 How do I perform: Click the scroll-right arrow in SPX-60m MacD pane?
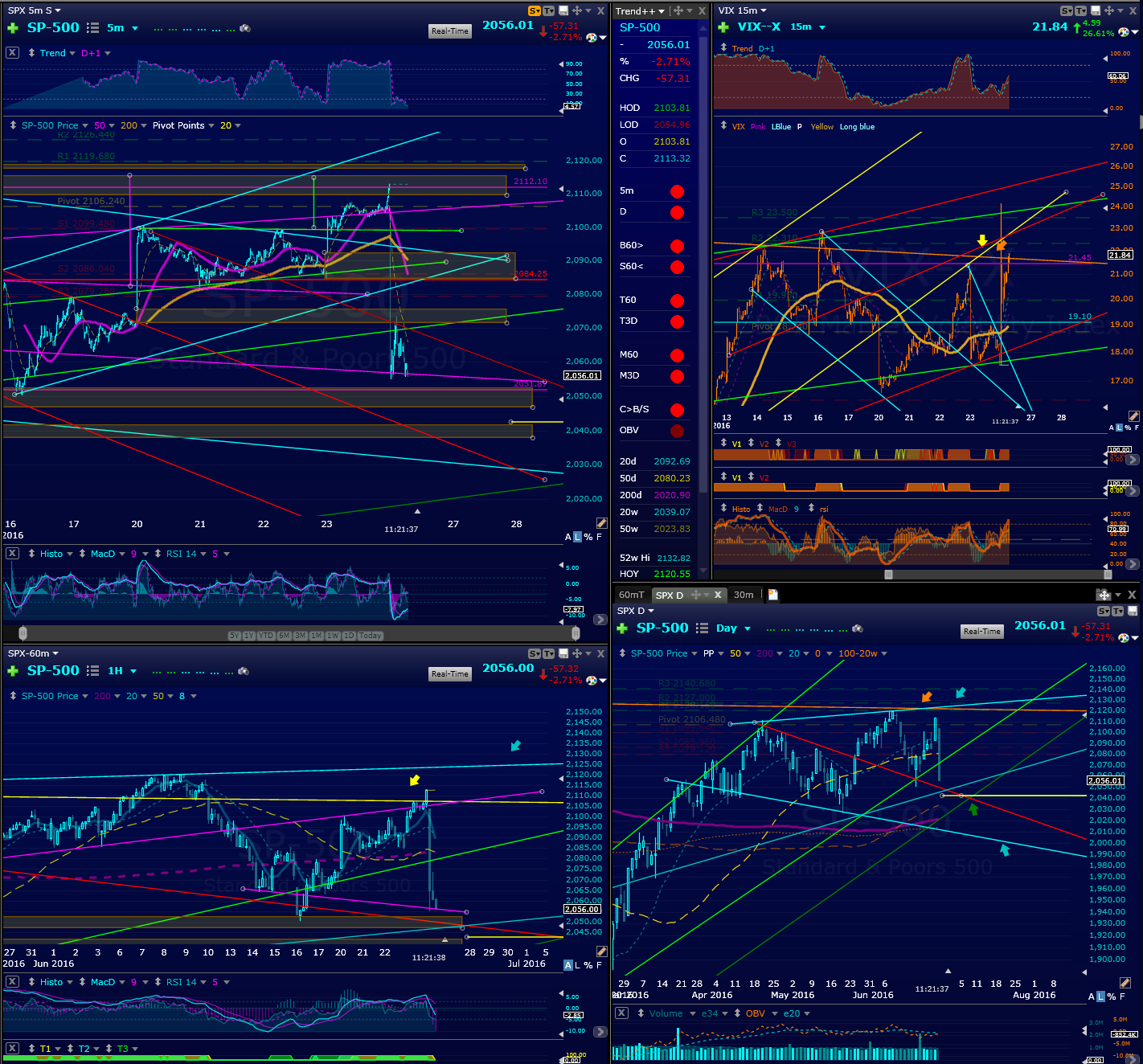[600, 1032]
